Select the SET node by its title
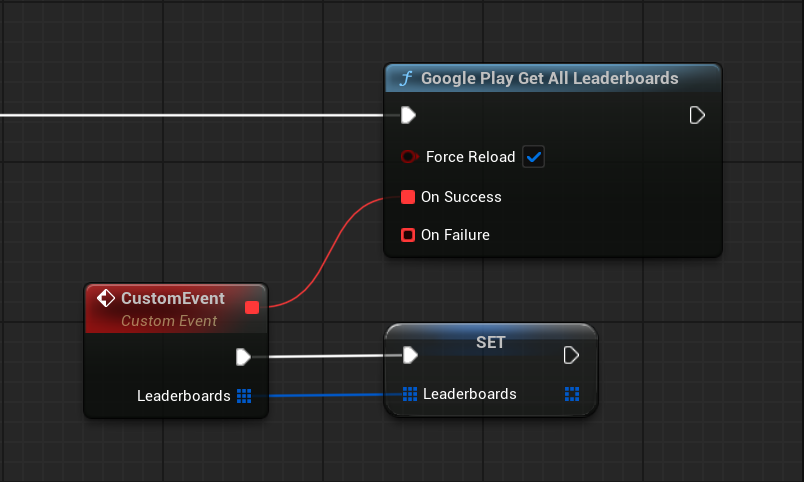The width and height of the screenshot is (804, 482). pos(490,342)
